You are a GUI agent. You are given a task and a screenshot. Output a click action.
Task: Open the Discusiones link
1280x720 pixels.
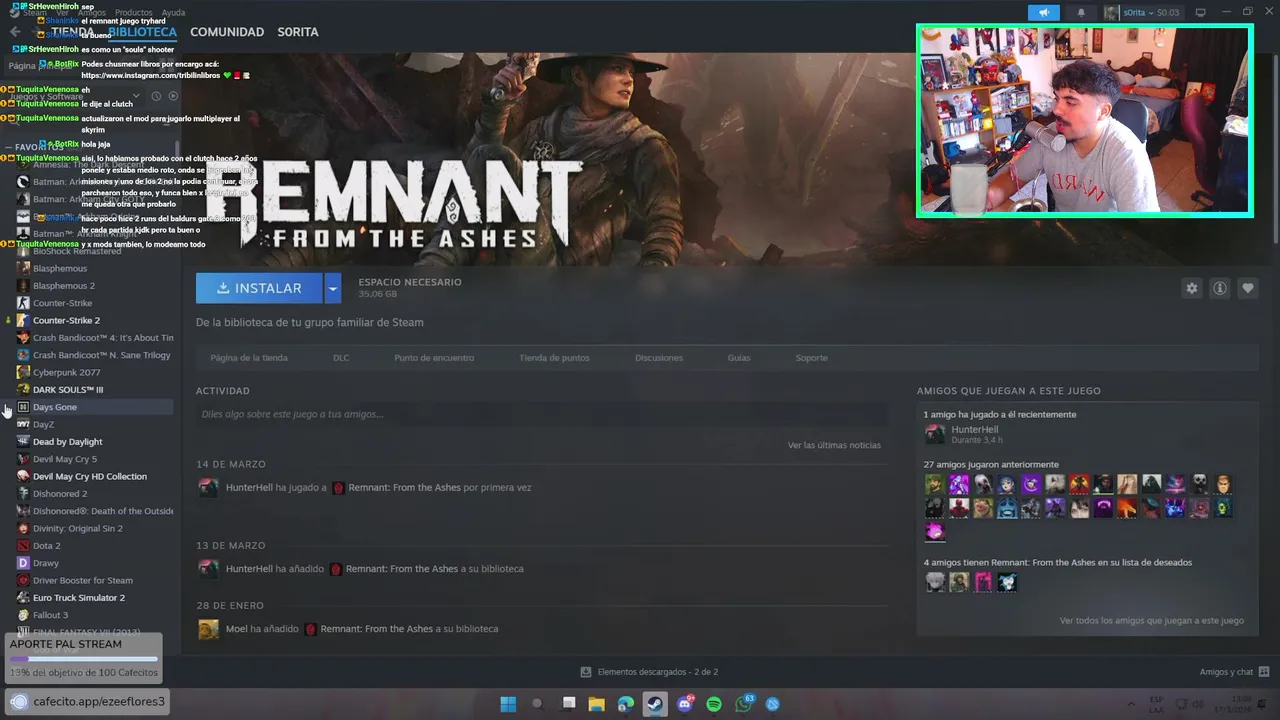click(x=659, y=358)
